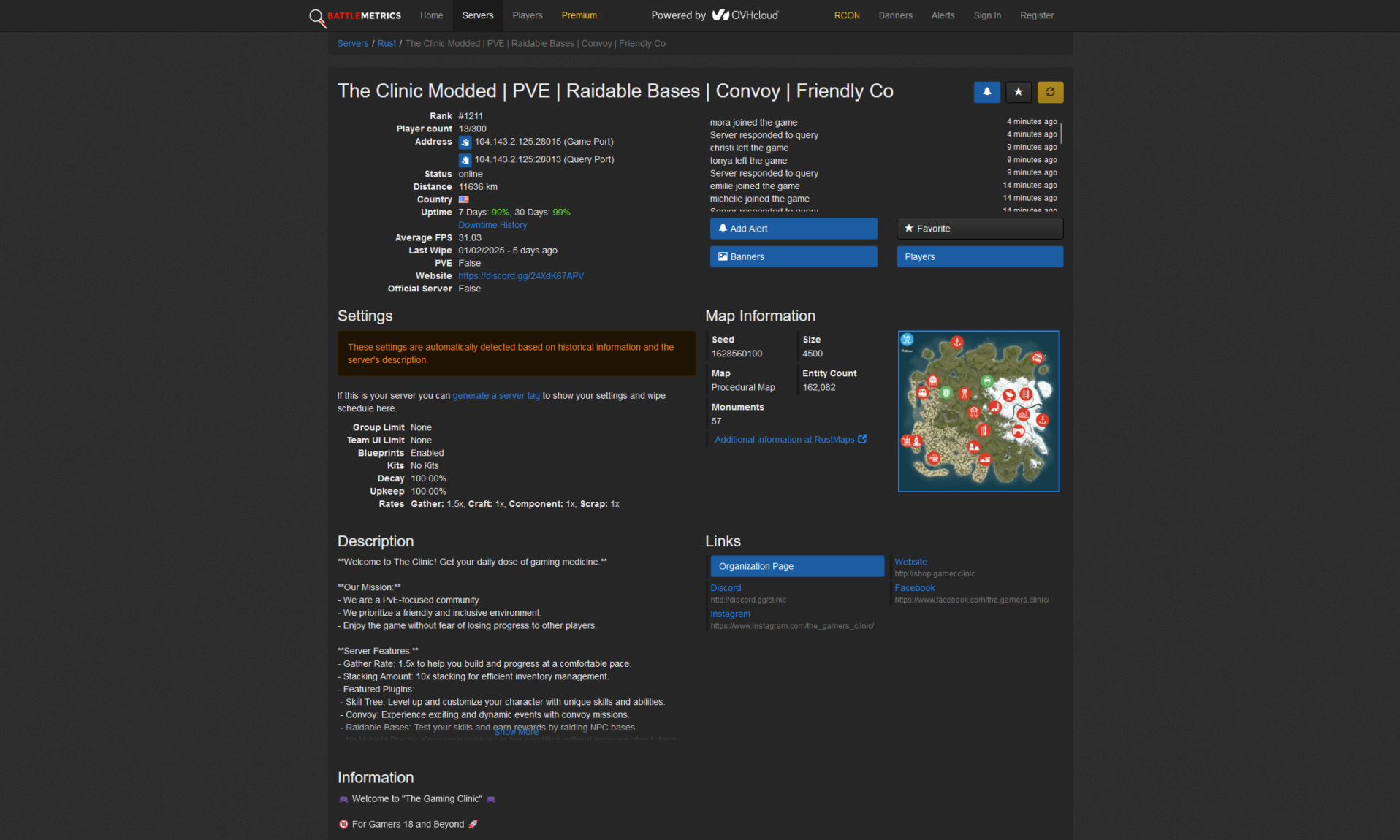Click the blue bell alert icon button
The image size is (1400, 840).
tap(986, 92)
